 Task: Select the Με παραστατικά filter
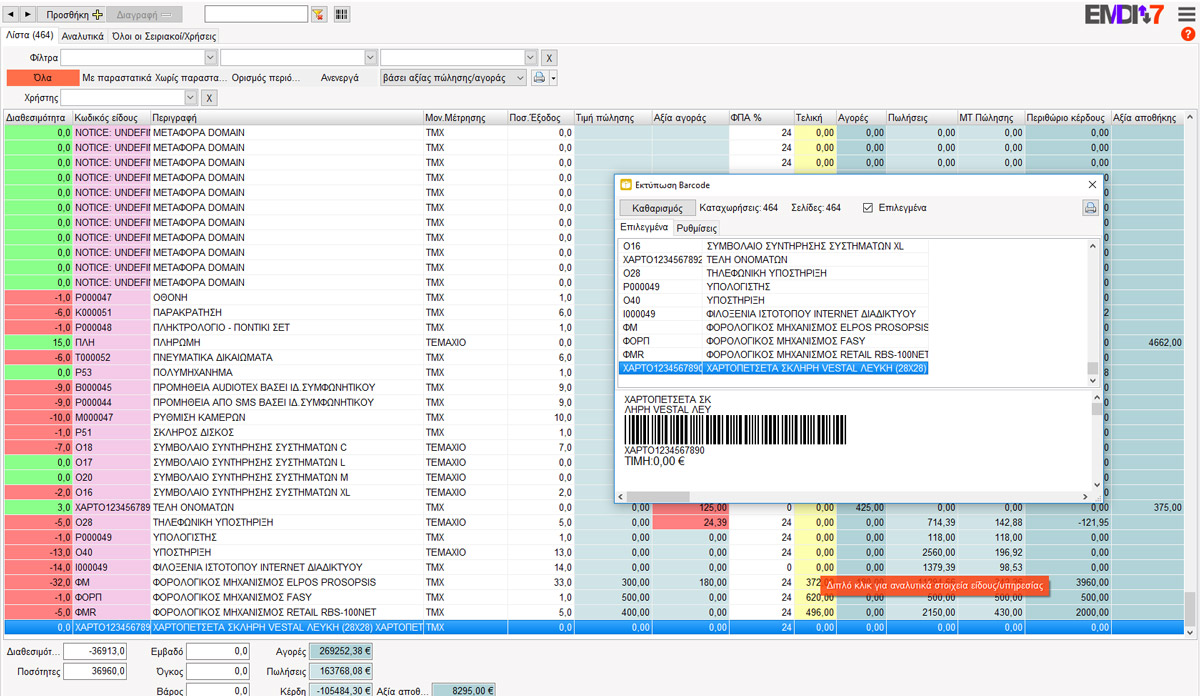116,77
